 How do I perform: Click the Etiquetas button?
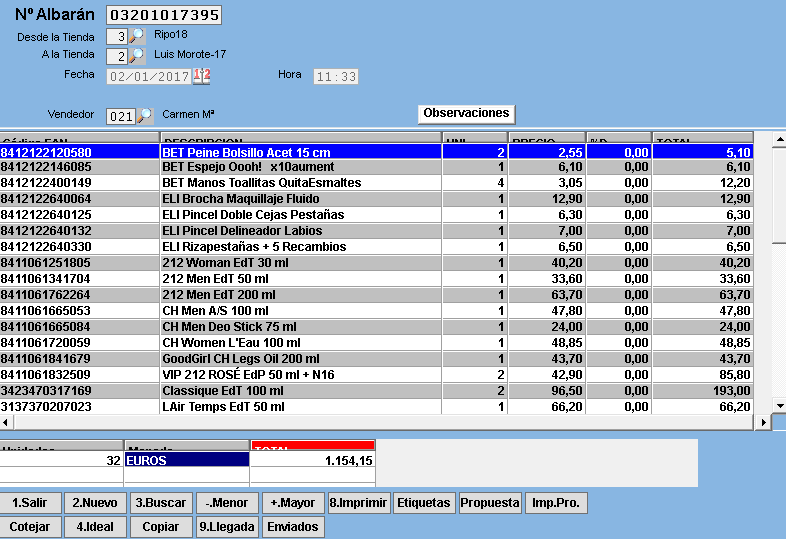[424, 503]
